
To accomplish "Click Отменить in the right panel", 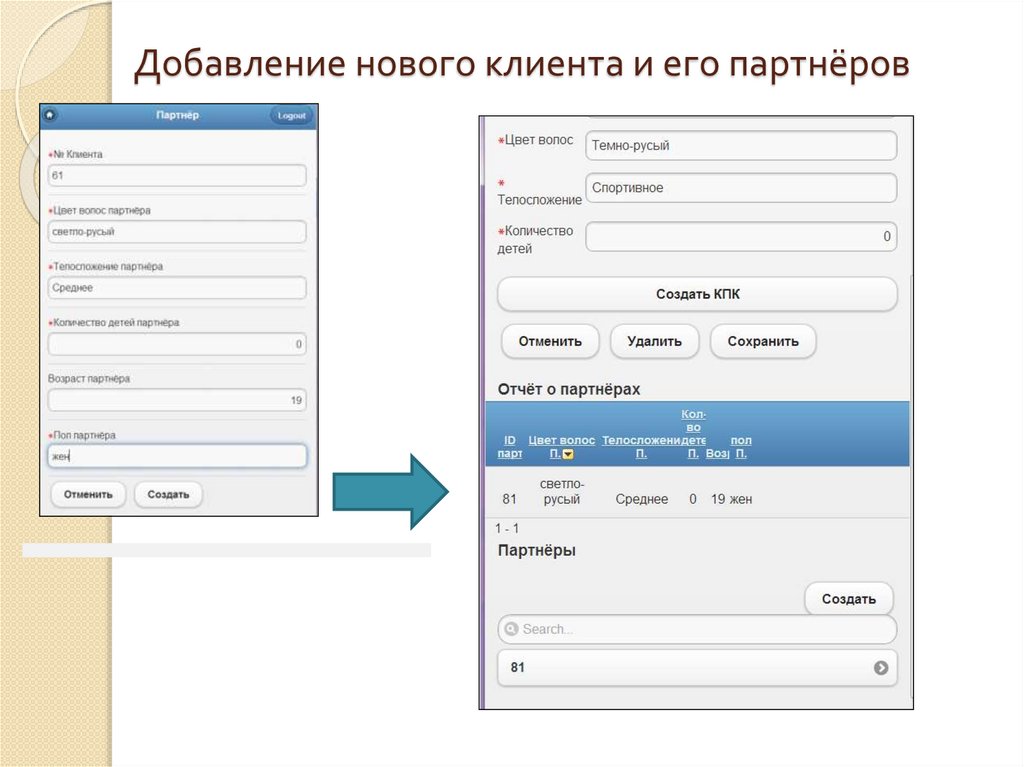I will click(x=549, y=341).
